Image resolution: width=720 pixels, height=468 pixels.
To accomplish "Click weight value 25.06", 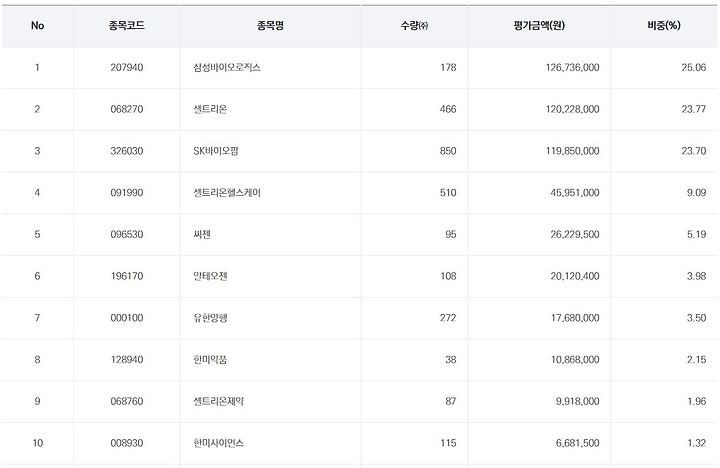I will tap(694, 68).
